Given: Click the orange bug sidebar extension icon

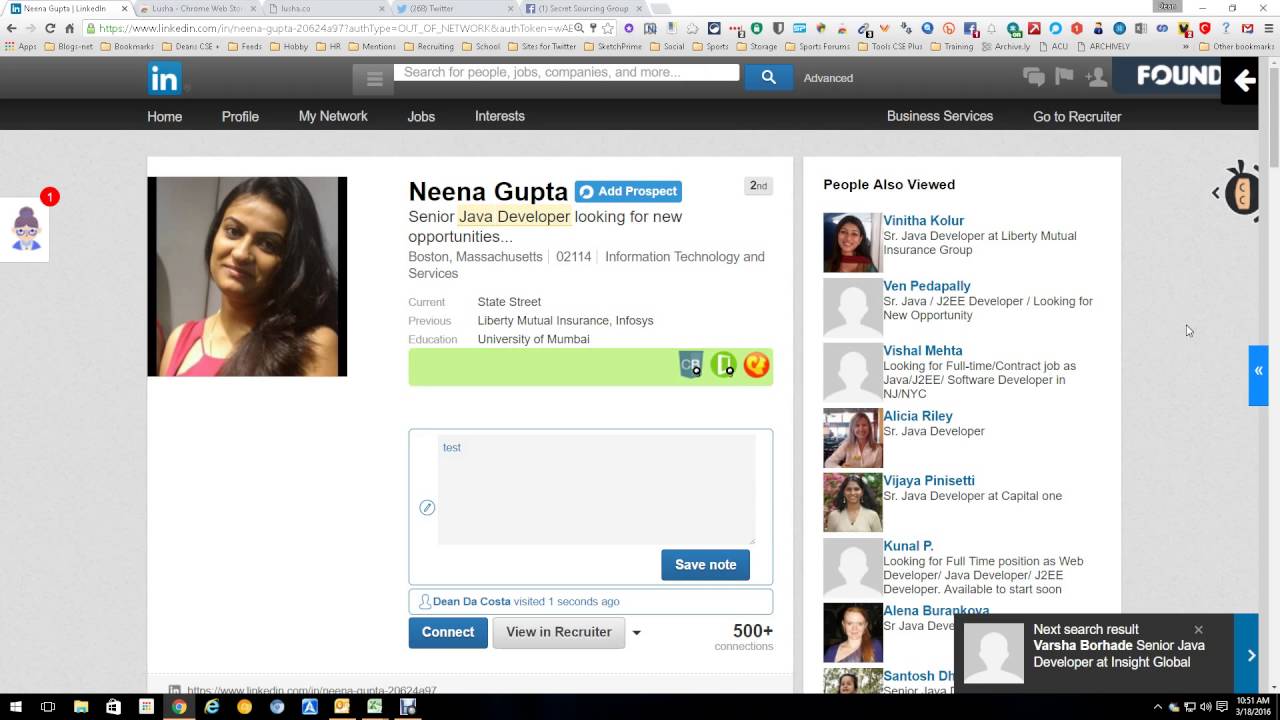Looking at the screenshot, I should (1242, 192).
